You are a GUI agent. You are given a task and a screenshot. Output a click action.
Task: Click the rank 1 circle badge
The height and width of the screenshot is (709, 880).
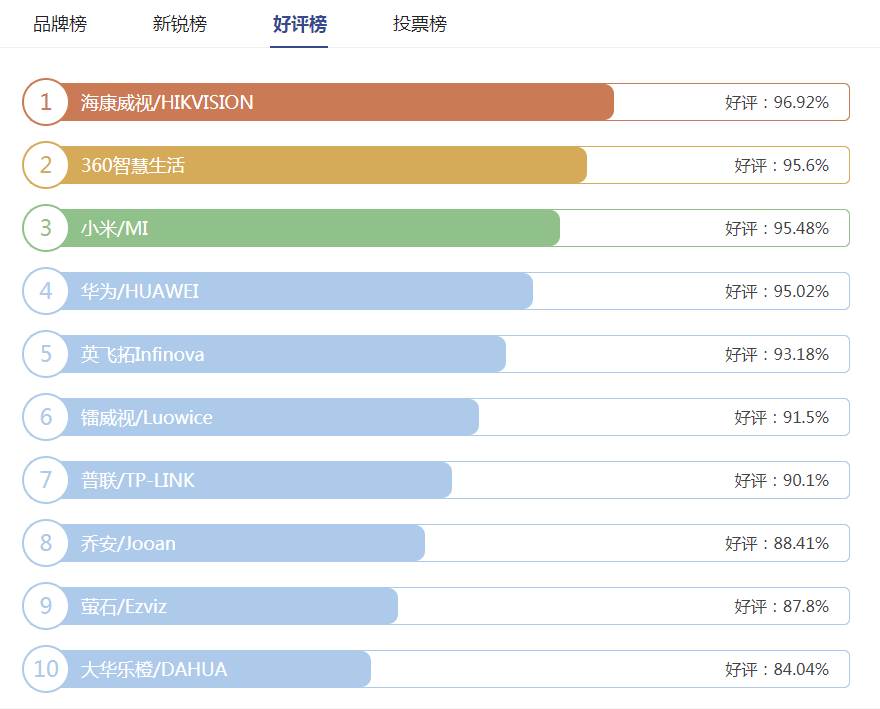click(x=46, y=102)
